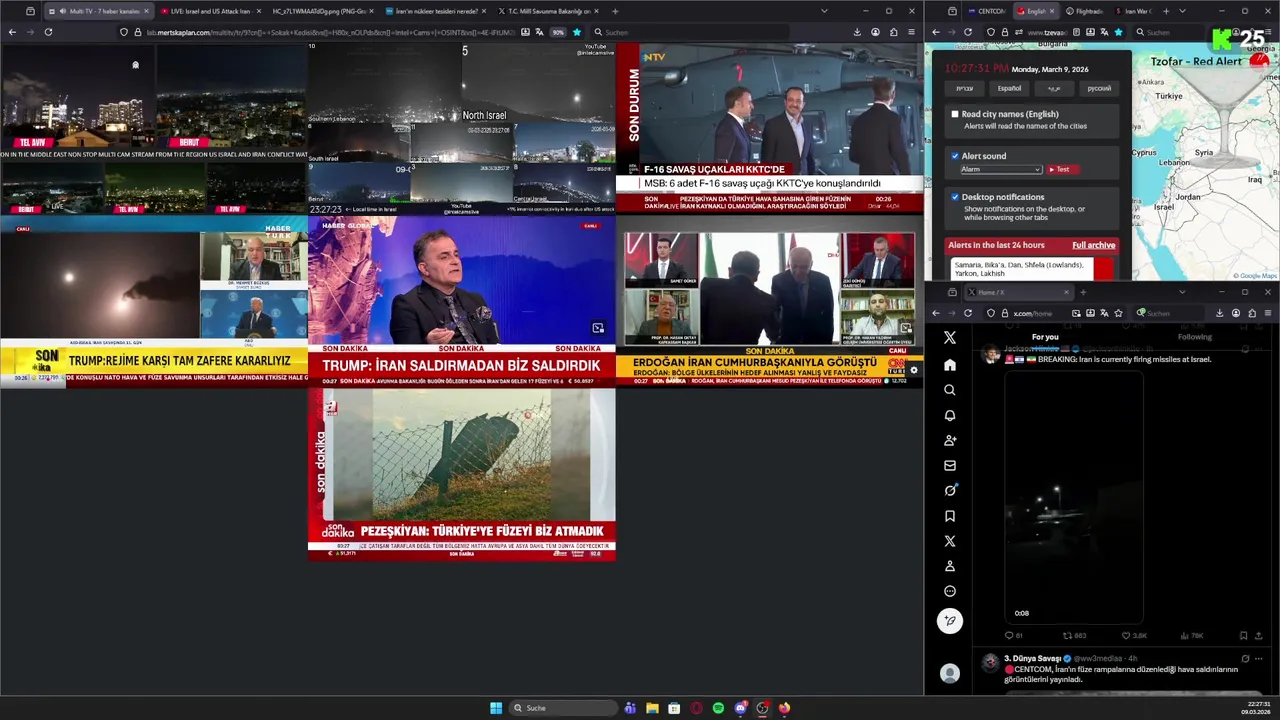
Task: Open the Windows Start menu
Action: 496,708
